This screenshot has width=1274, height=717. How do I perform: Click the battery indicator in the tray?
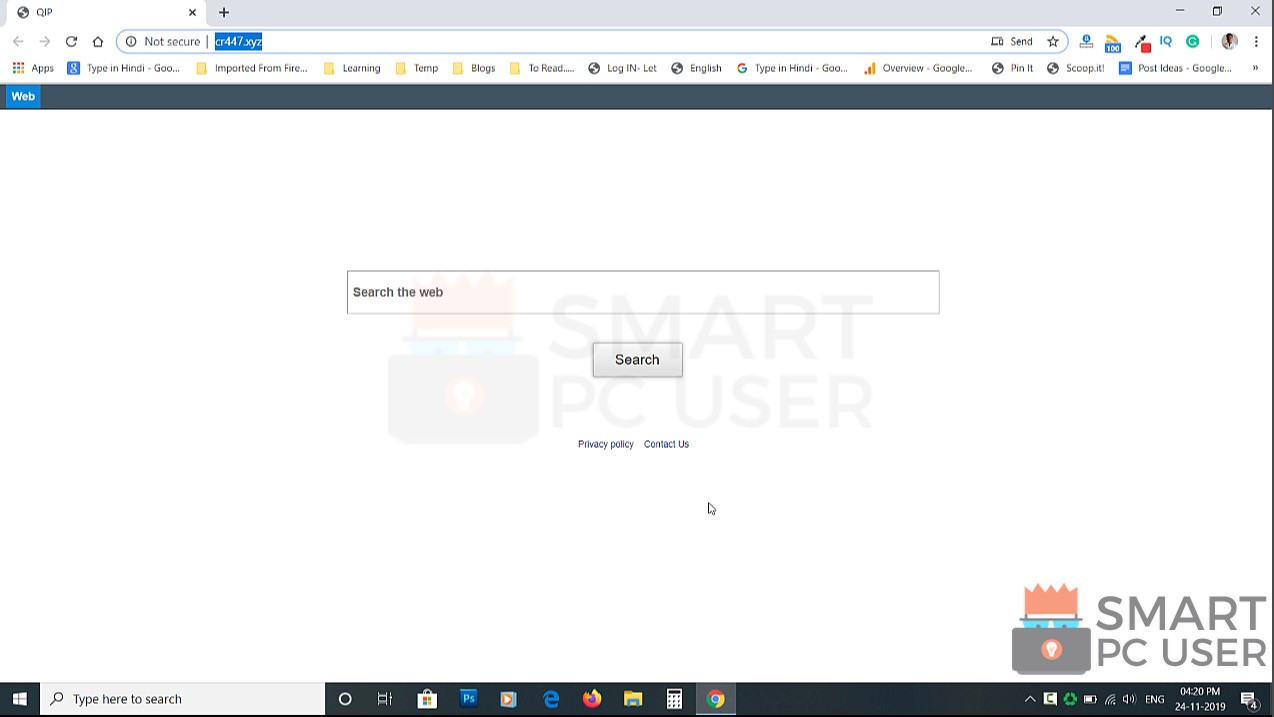tap(1089, 698)
